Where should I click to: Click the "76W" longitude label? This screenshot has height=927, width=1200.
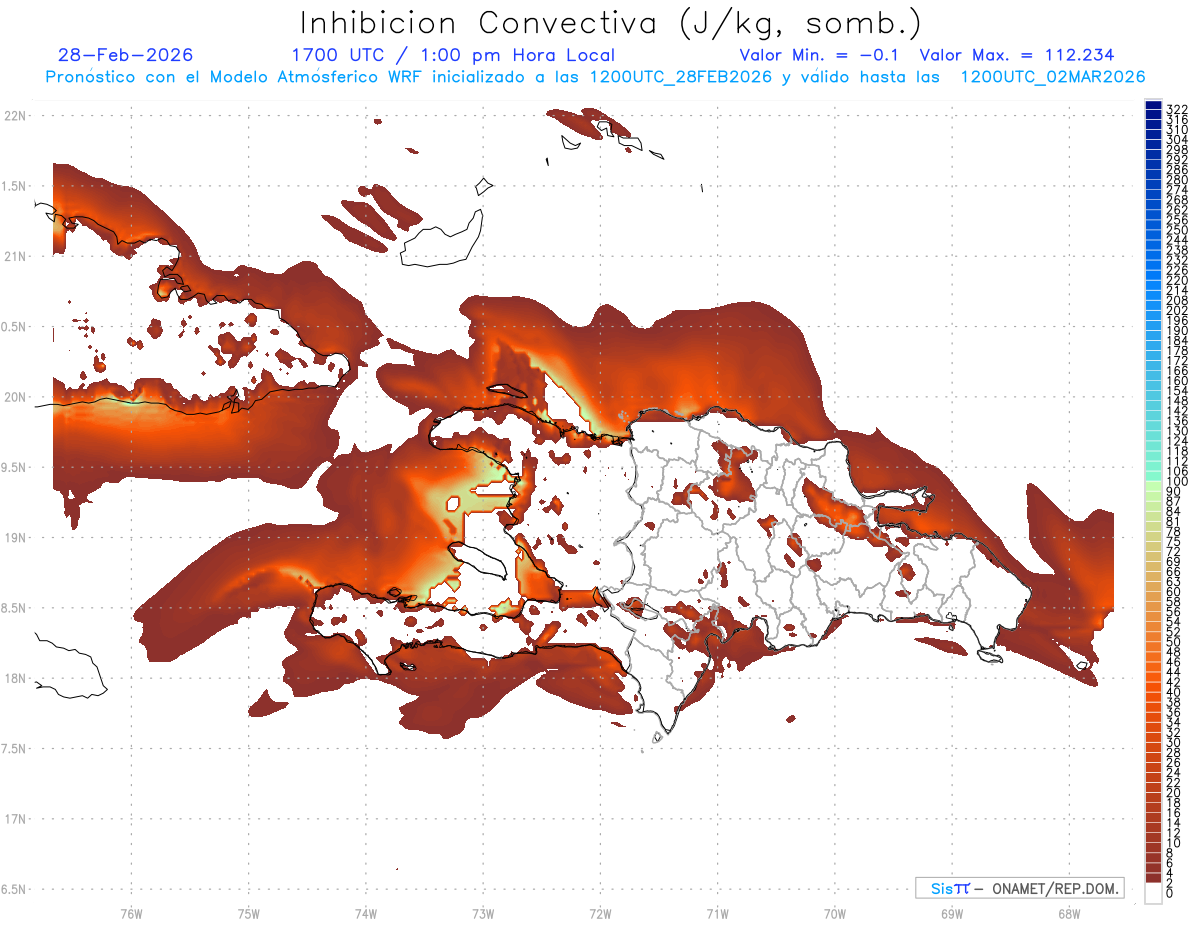pos(131,913)
